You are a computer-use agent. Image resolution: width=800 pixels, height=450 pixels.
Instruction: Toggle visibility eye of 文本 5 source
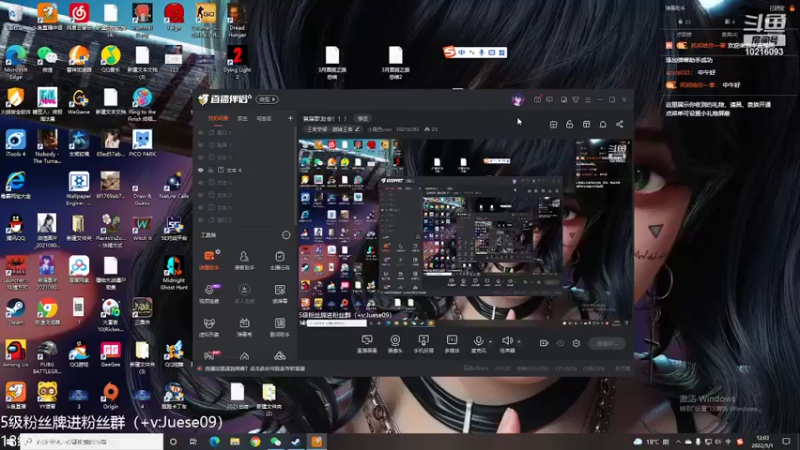(201, 158)
